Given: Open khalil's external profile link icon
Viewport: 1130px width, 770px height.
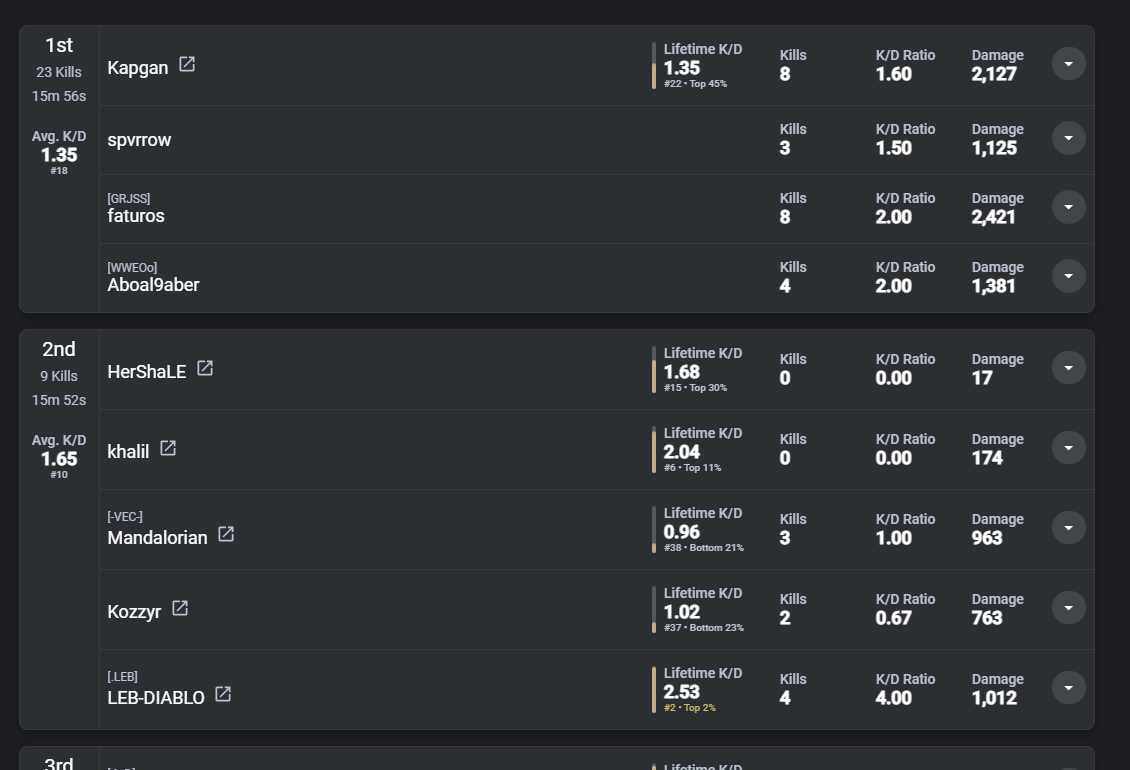Looking at the screenshot, I should click(168, 449).
